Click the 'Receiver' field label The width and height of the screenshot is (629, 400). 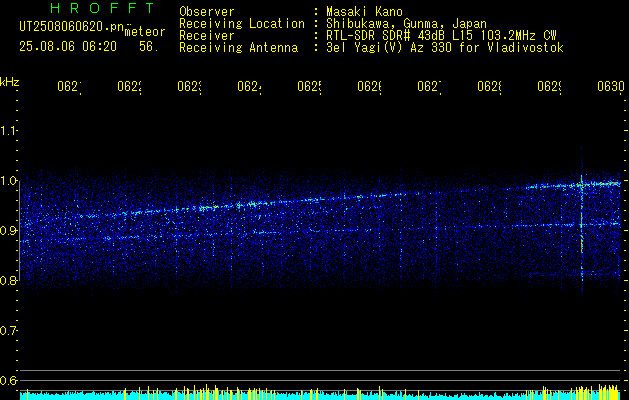[207, 36]
